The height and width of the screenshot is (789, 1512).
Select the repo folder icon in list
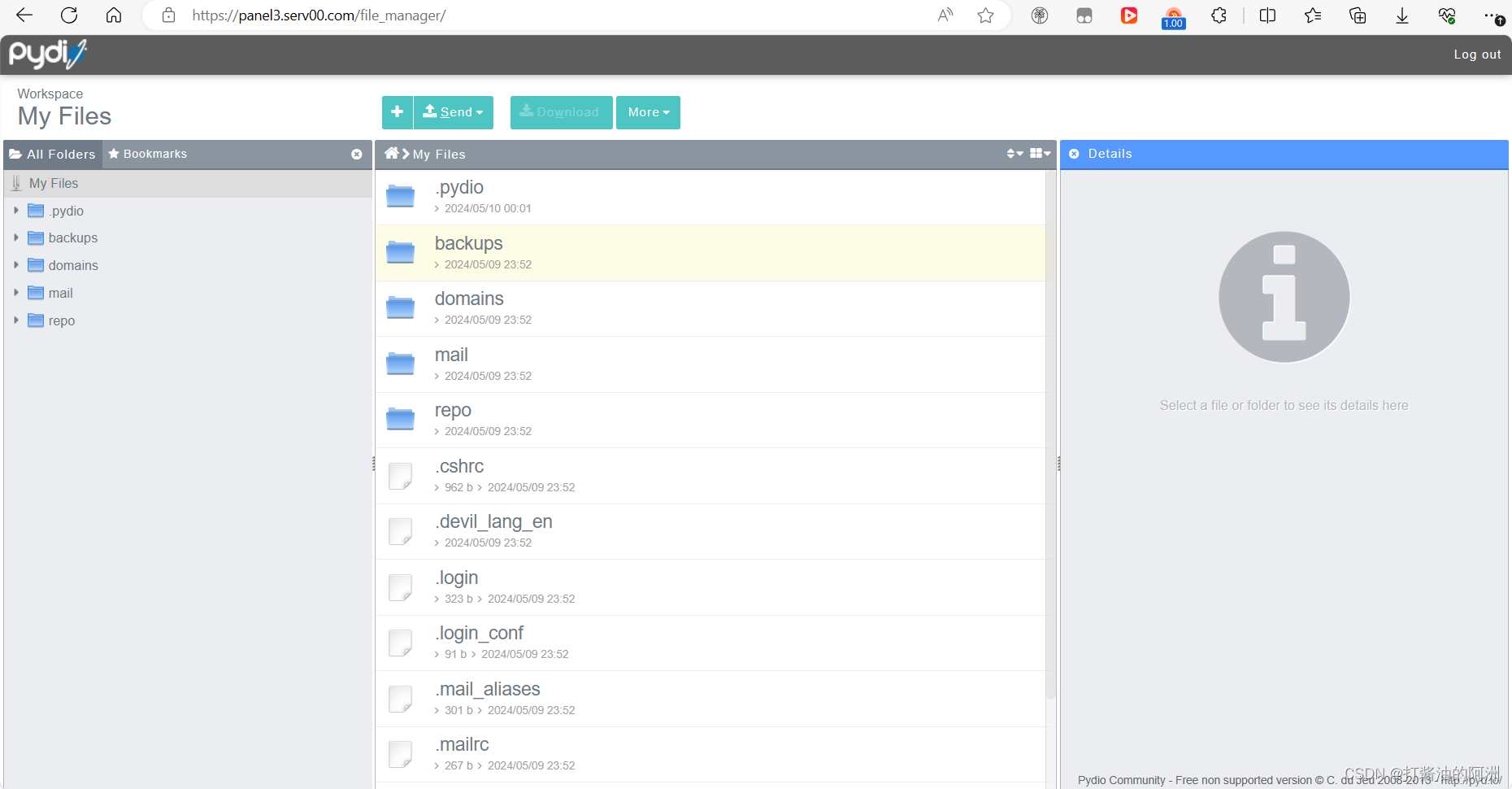click(400, 419)
